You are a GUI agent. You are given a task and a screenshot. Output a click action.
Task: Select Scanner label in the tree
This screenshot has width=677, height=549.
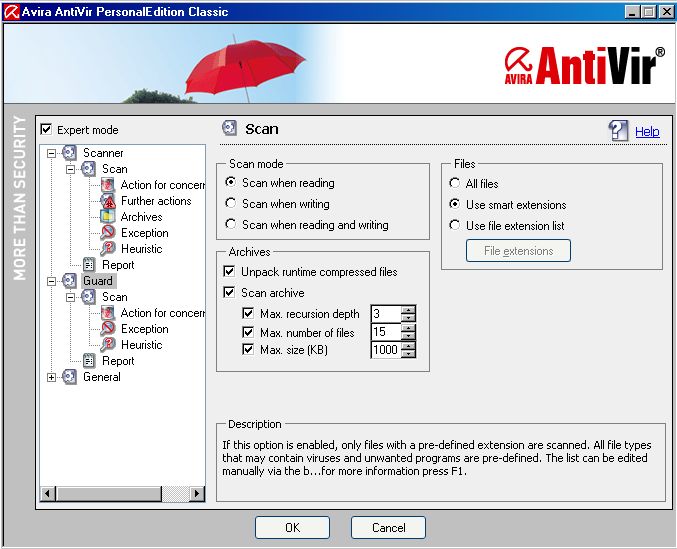pyautogui.click(x=103, y=153)
